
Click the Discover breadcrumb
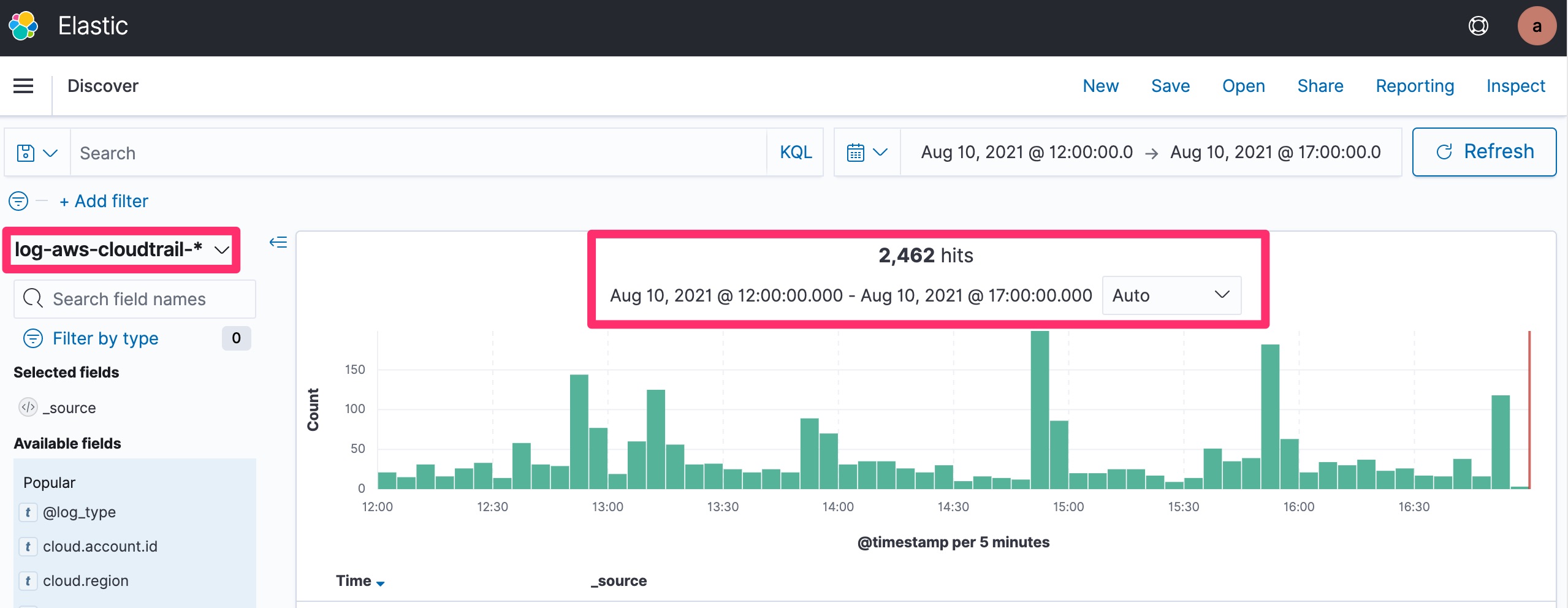click(x=103, y=86)
